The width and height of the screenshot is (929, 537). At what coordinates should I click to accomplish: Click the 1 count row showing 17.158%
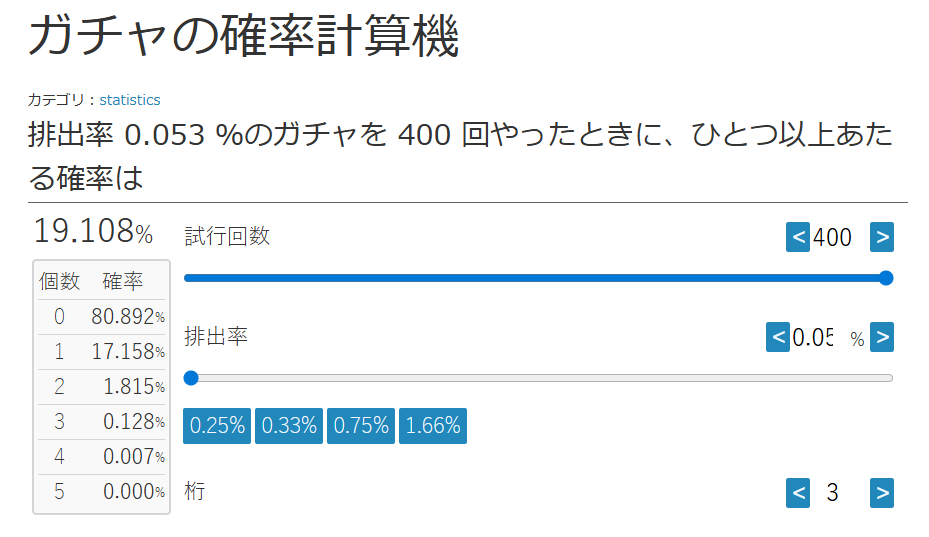pos(101,352)
